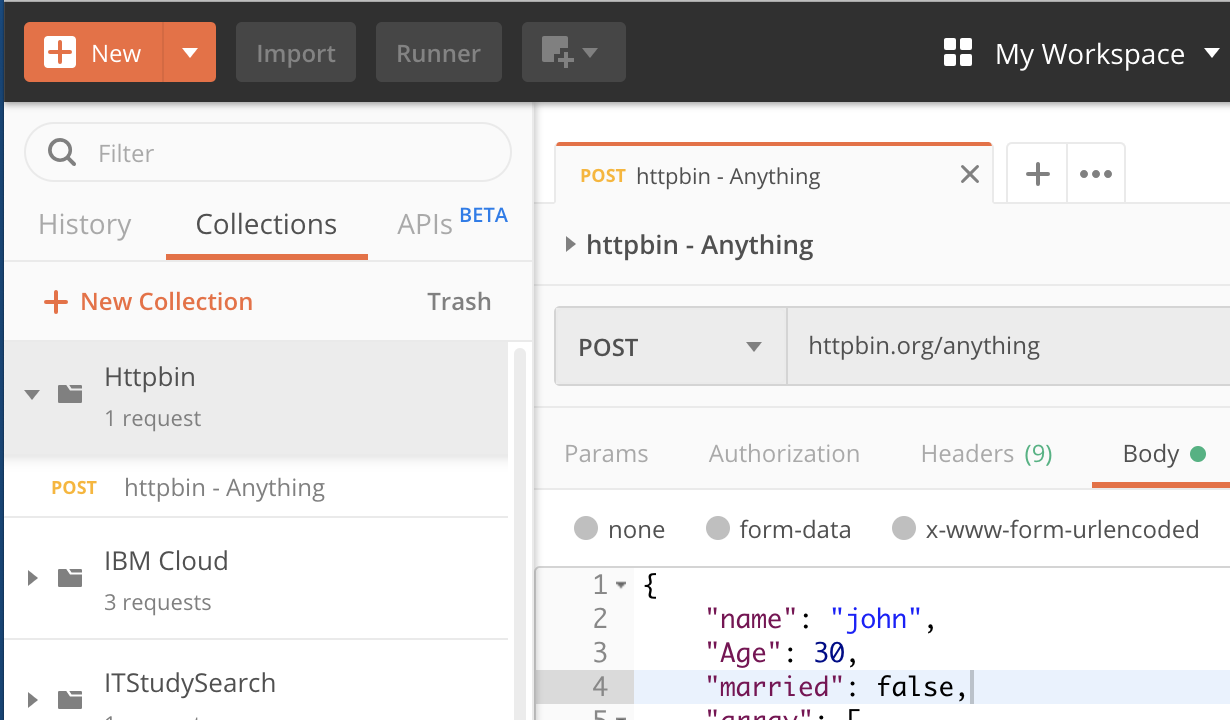Select the 'httpbin - Anything' request tab

(x=774, y=174)
